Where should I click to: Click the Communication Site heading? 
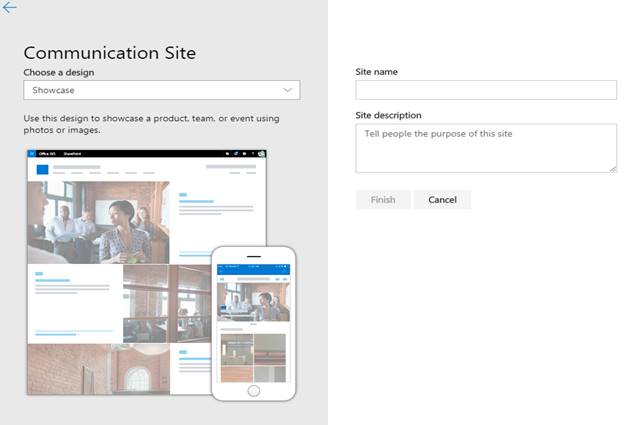coord(110,53)
